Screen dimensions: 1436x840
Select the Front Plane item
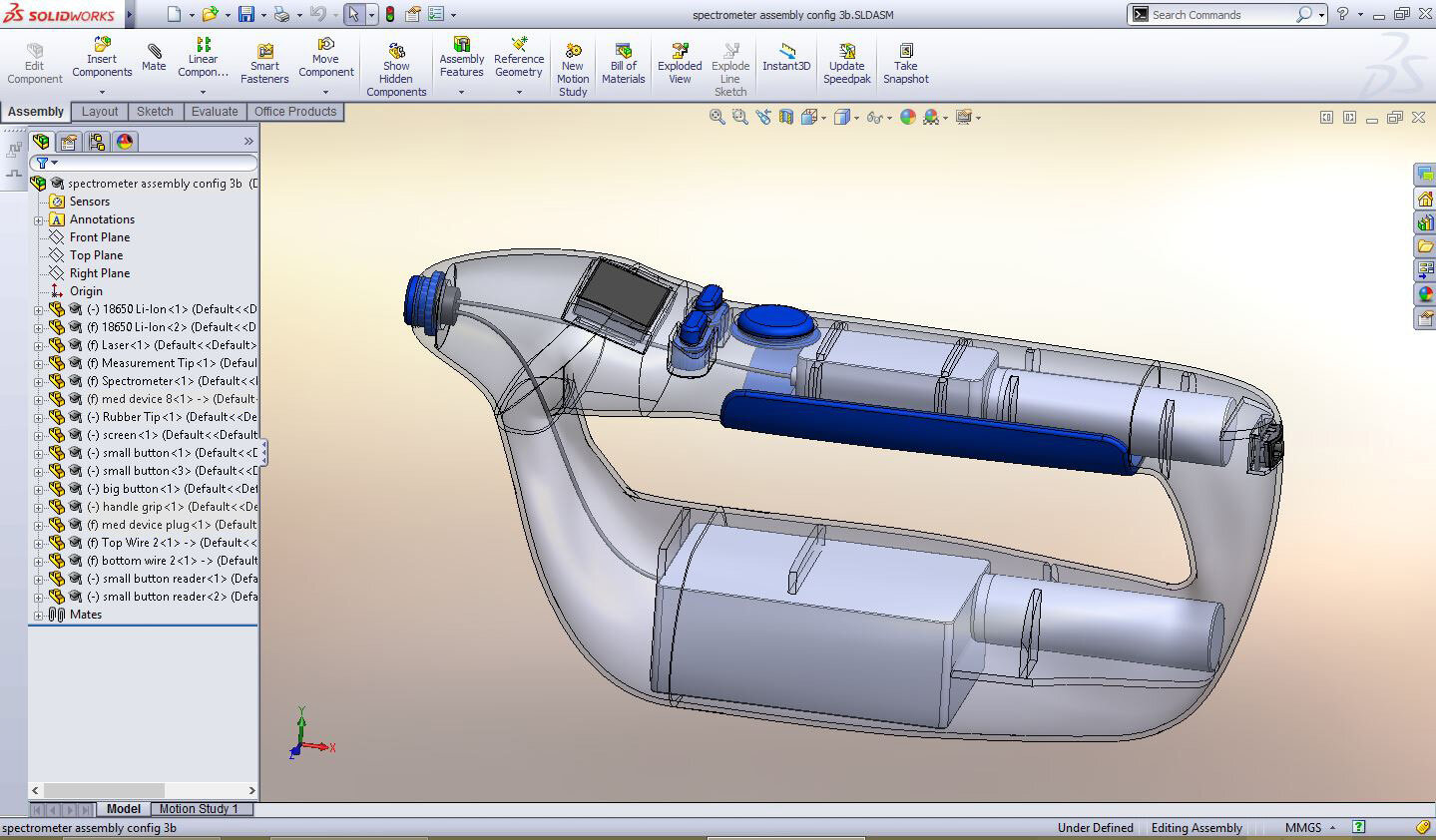click(100, 237)
